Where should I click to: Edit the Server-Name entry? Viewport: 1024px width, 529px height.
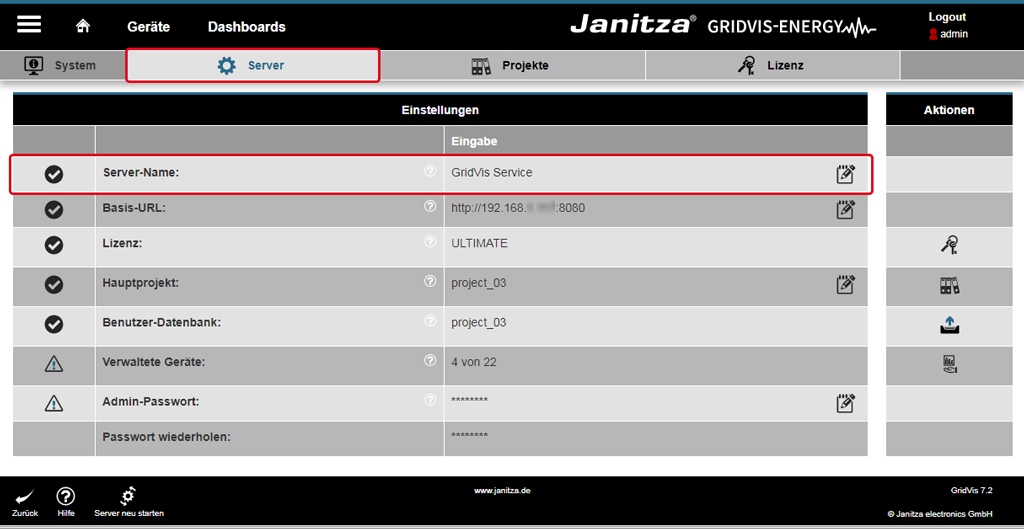845,174
